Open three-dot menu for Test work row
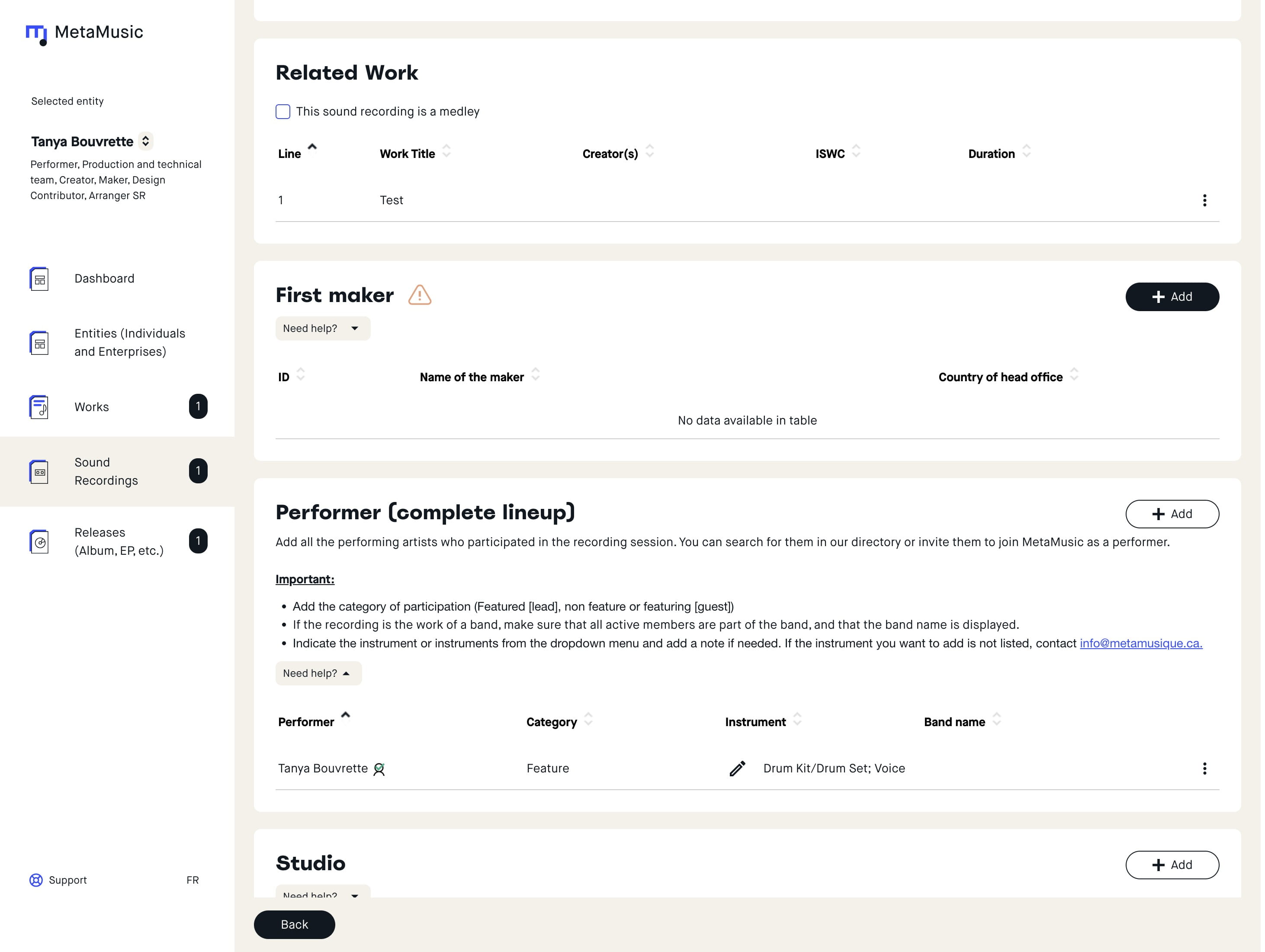This screenshot has width=1265, height=952. pos(1204,200)
